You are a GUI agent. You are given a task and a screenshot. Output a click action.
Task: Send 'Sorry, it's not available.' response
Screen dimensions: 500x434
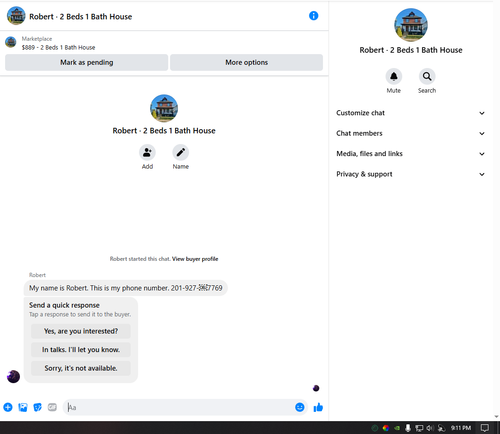pos(81,368)
